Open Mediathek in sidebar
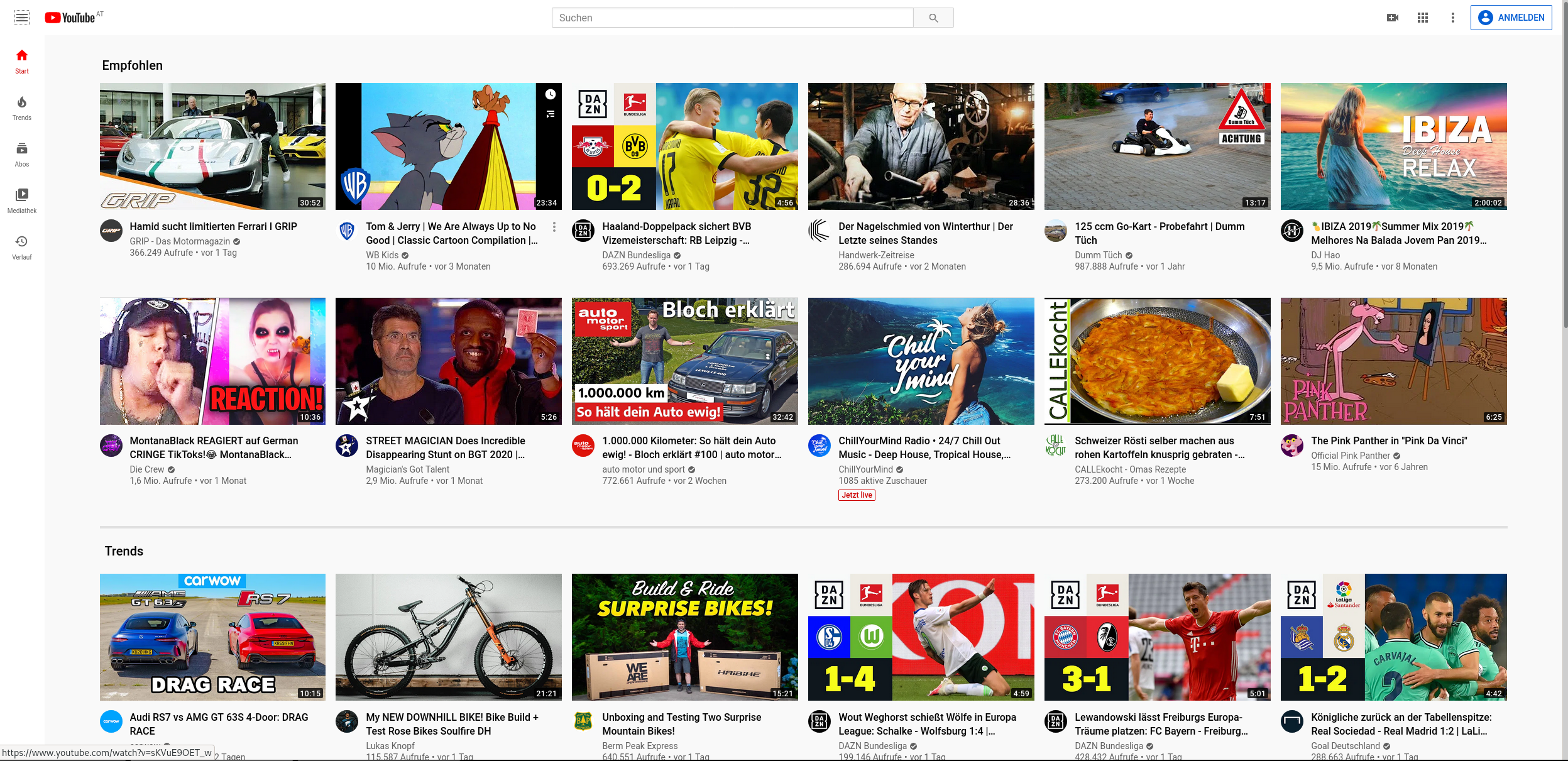Image resolution: width=1568 pixels, height=761 pixels. [x=22, y=201]
